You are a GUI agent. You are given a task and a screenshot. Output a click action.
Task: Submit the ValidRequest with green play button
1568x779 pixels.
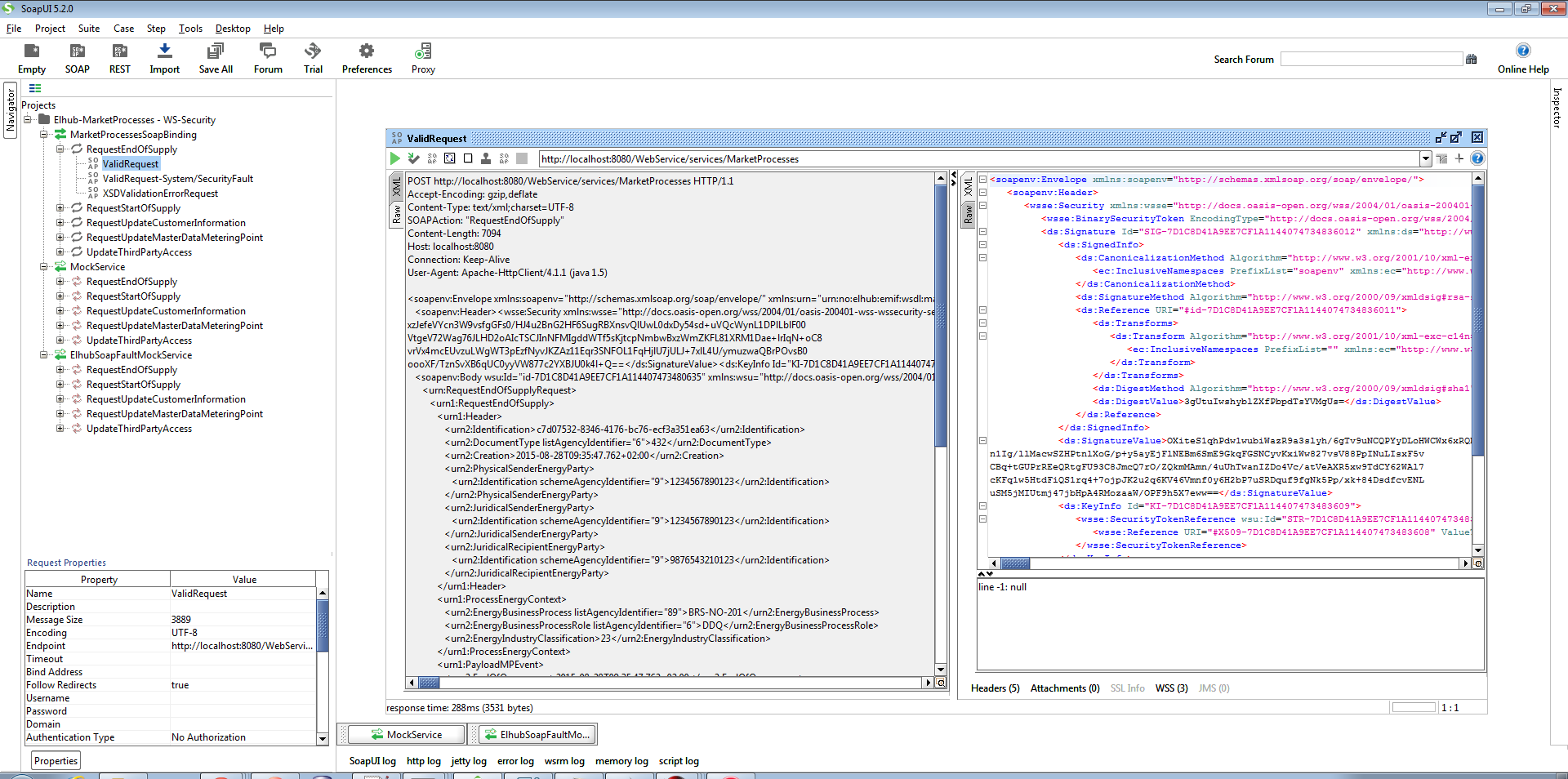coord(395,158)
